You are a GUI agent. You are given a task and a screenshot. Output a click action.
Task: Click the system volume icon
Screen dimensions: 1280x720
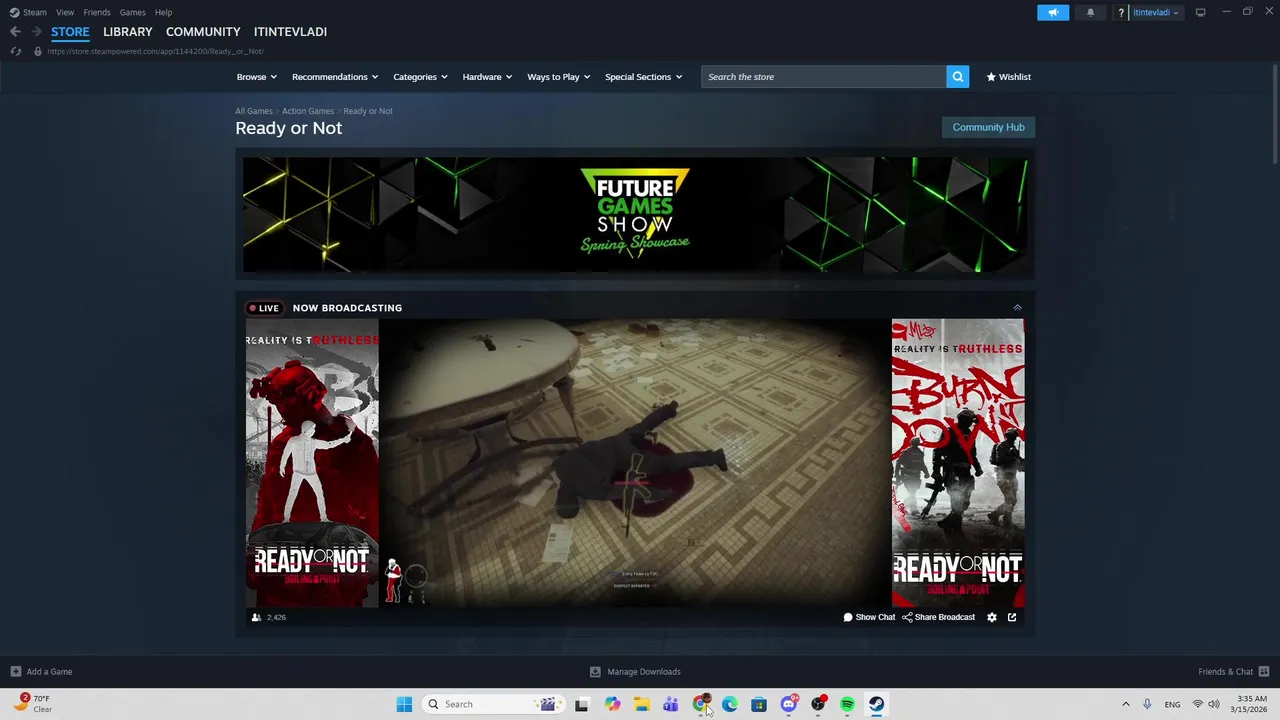(x=1214, y=704)
